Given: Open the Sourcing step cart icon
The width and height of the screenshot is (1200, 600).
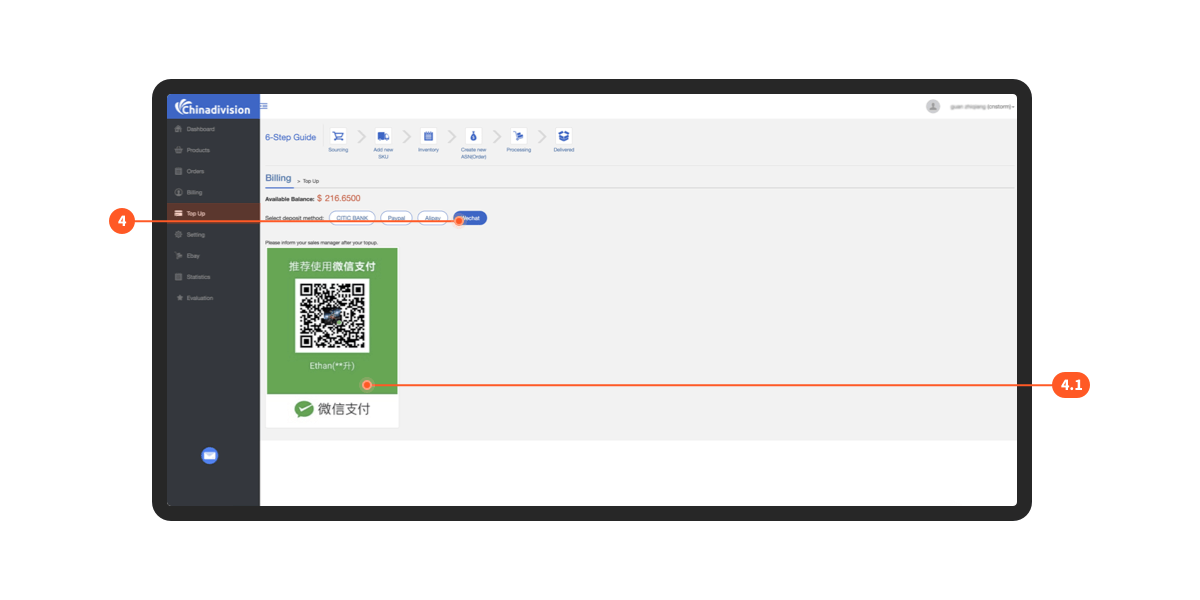Looking at the screenshot, I should click(338, 136).
